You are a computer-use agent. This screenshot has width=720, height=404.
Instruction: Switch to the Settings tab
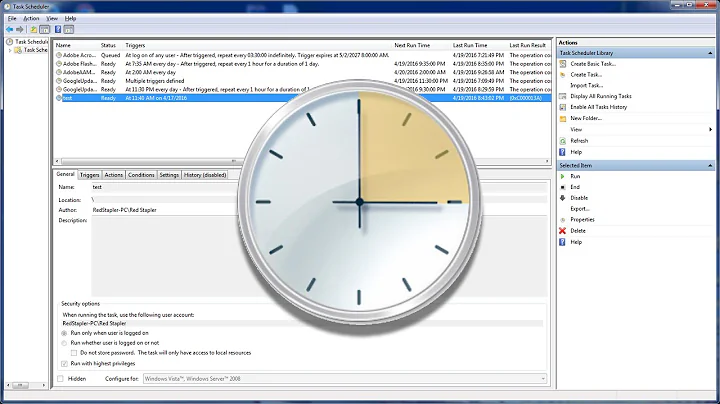[169, 175]
